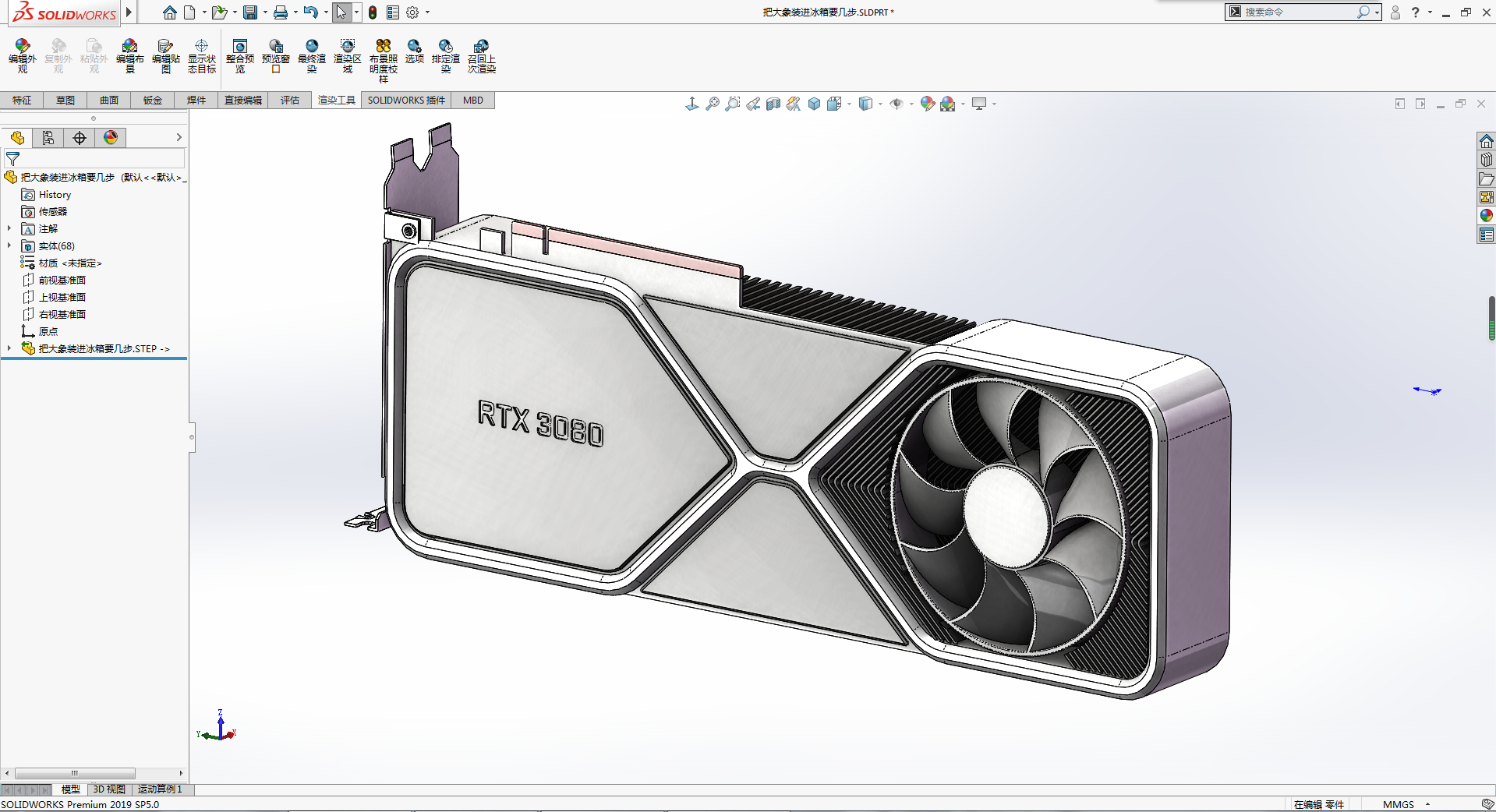Open the SOLIDWORKS 插件 tab
The image size is (1496, 812).
point(406,101)
